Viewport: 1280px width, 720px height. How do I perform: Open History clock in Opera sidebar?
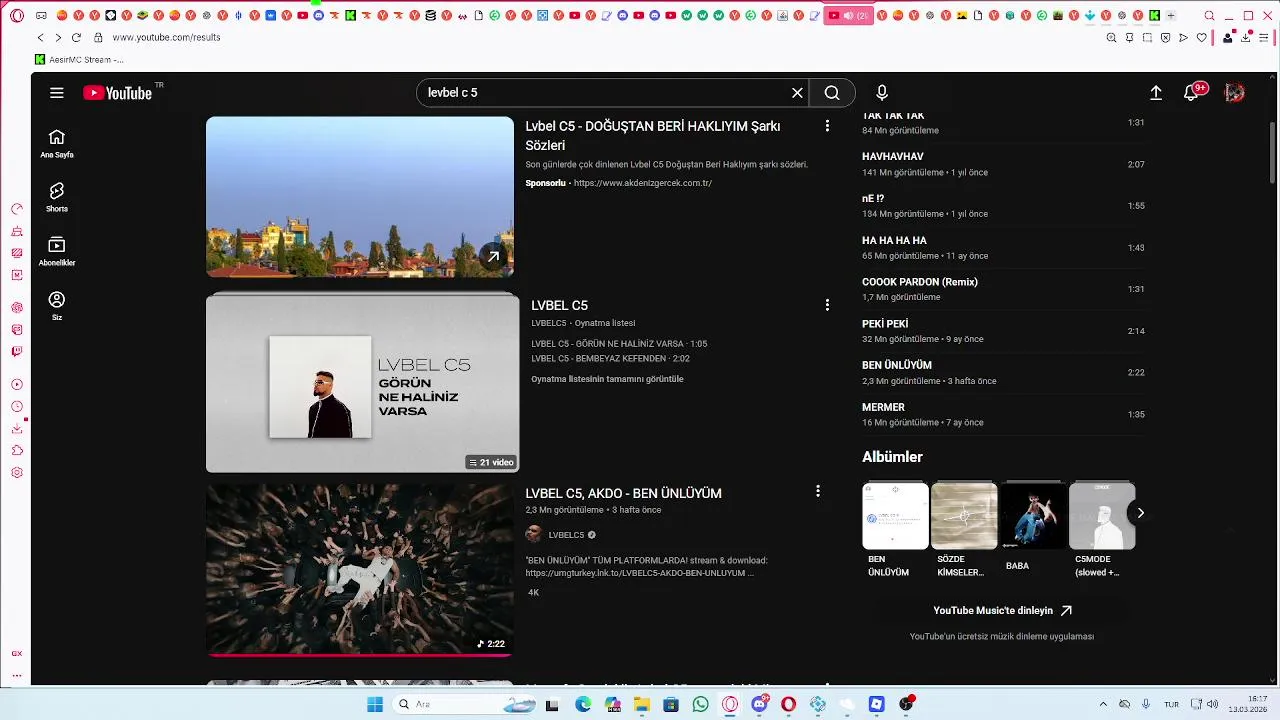(x=17, y=406)
